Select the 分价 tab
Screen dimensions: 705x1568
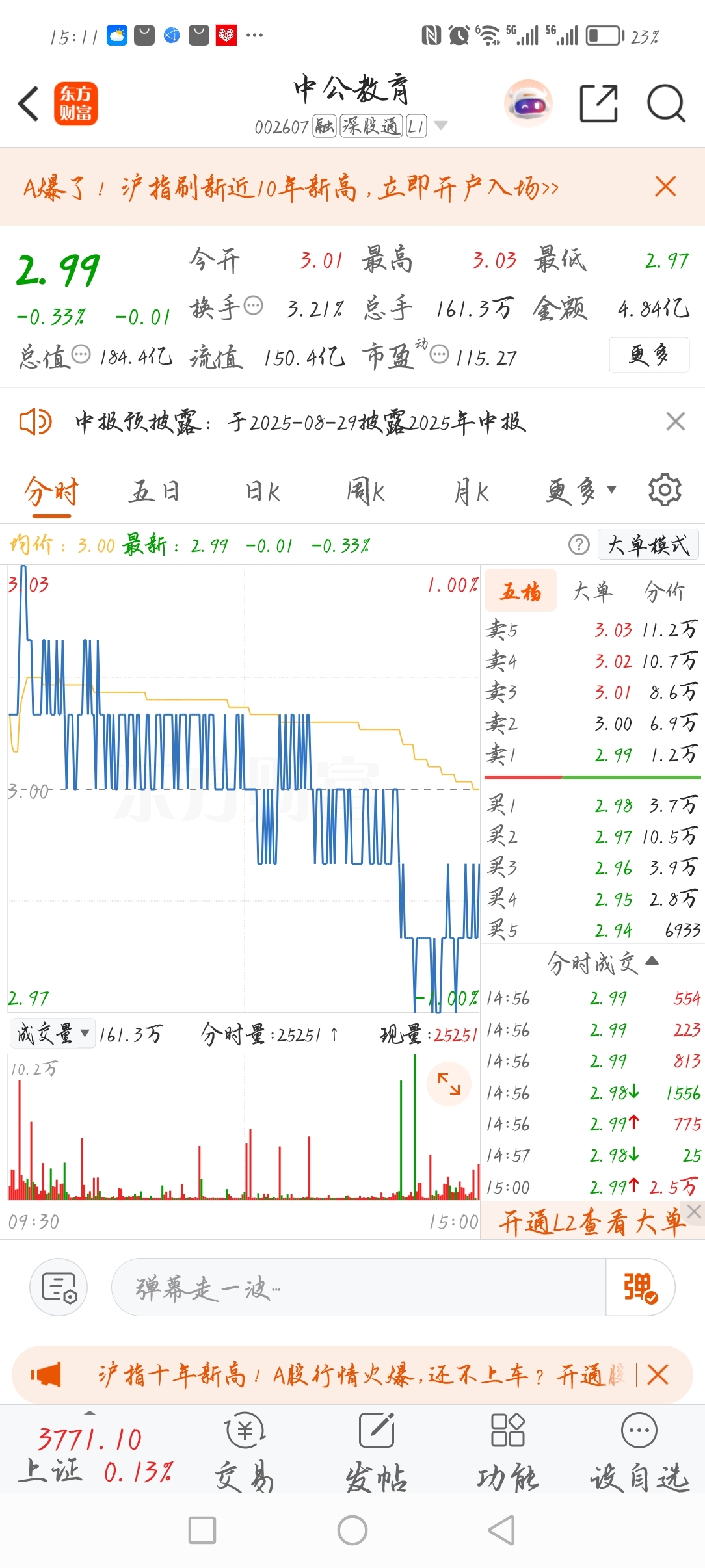(664, 591)
